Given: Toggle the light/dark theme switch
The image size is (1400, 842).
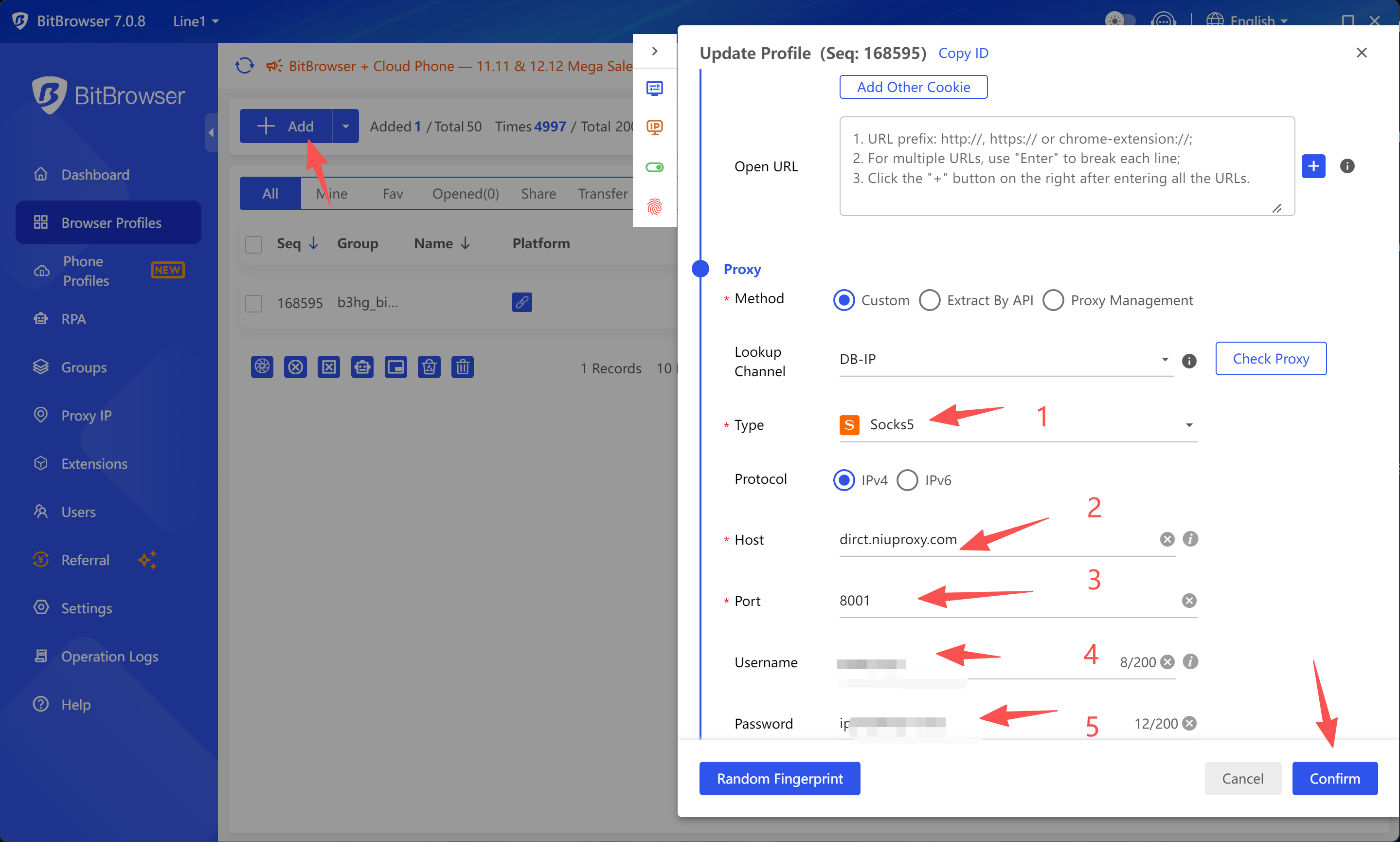Looking at the screenshot, I should [1120, 21].
